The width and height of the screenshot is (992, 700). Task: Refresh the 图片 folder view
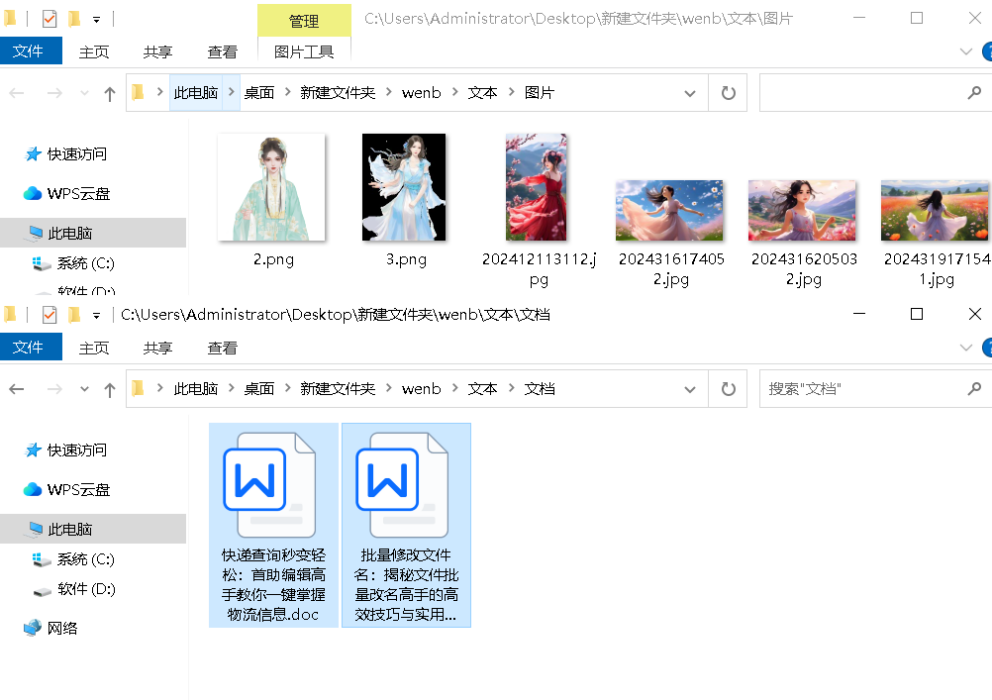(x=728, y=93)
